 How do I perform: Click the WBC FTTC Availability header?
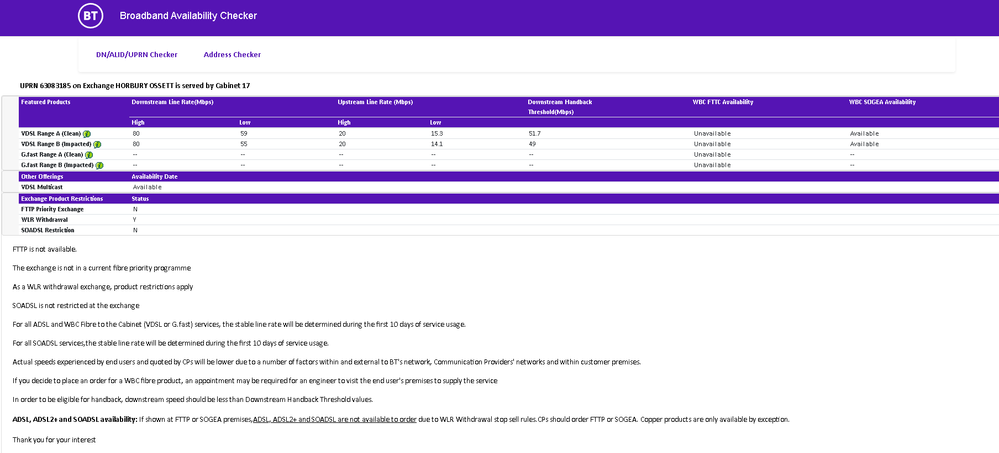(723, 102)
